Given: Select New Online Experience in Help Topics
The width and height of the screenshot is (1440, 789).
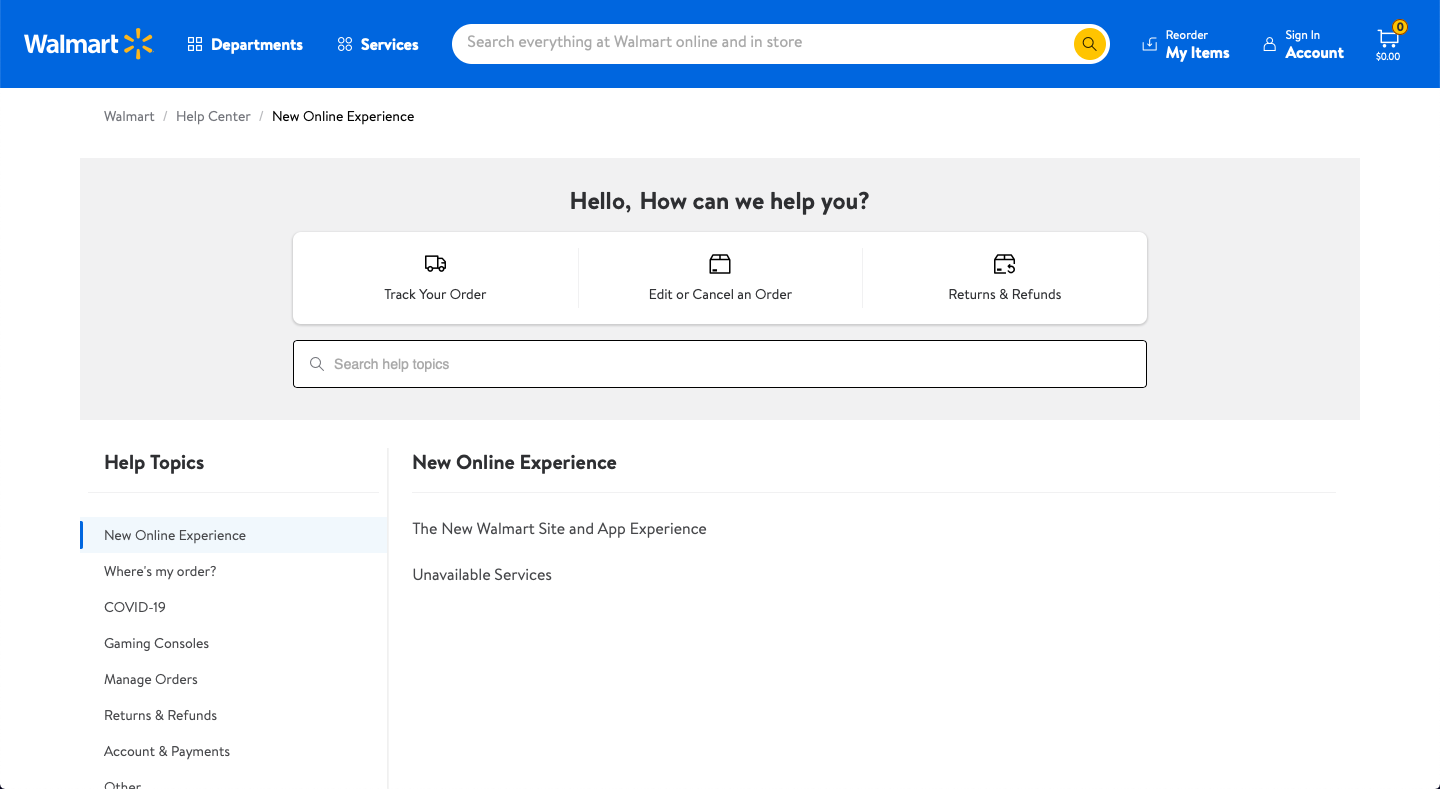Looking at the screenshot, I should tap(234, 535).
